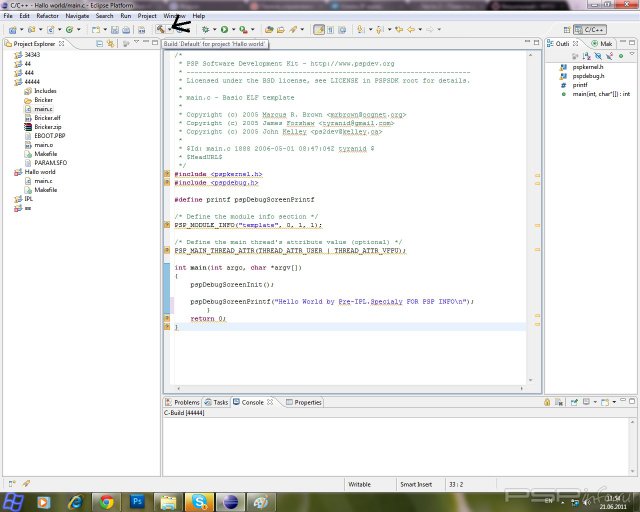Switch to the Problems tab
The image size is (640, 512).
[186, 402]
